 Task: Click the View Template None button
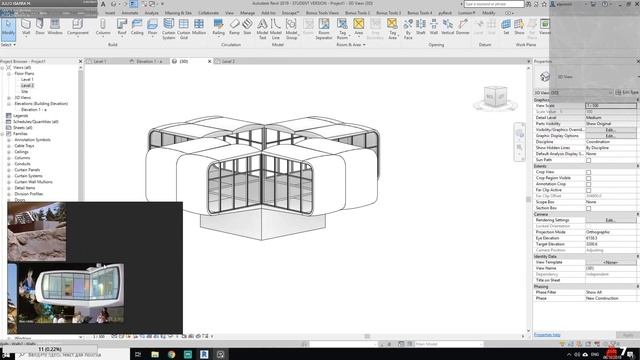[x=610, y=262]
